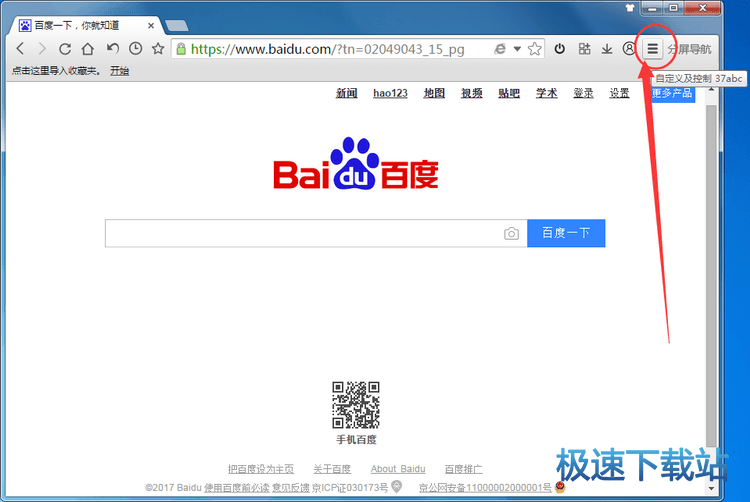Click 开始 to import favorites
The width and height of the screenshot is (750, 502).
pos(120,71)
